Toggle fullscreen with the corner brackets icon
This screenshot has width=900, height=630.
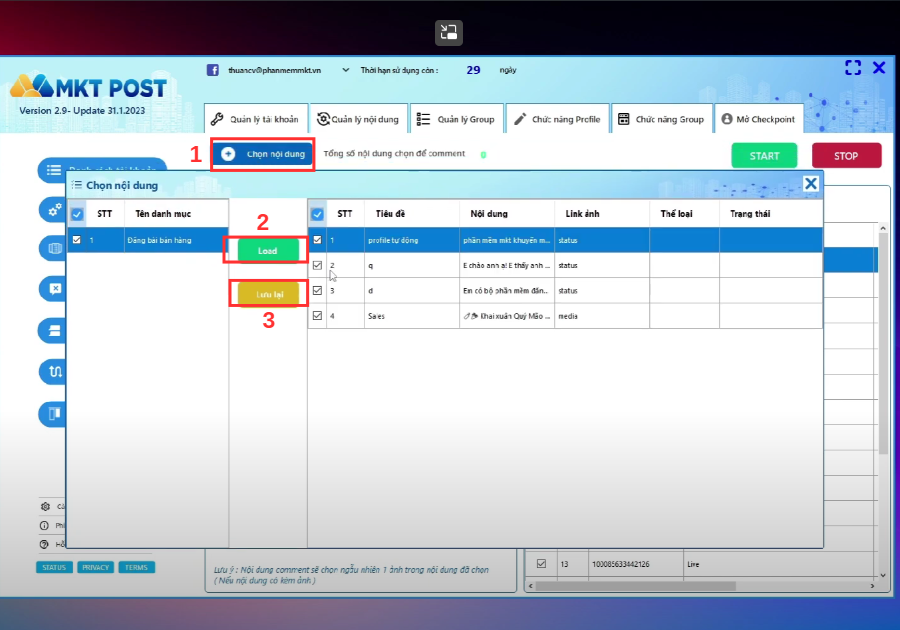[x=853, y=68]
